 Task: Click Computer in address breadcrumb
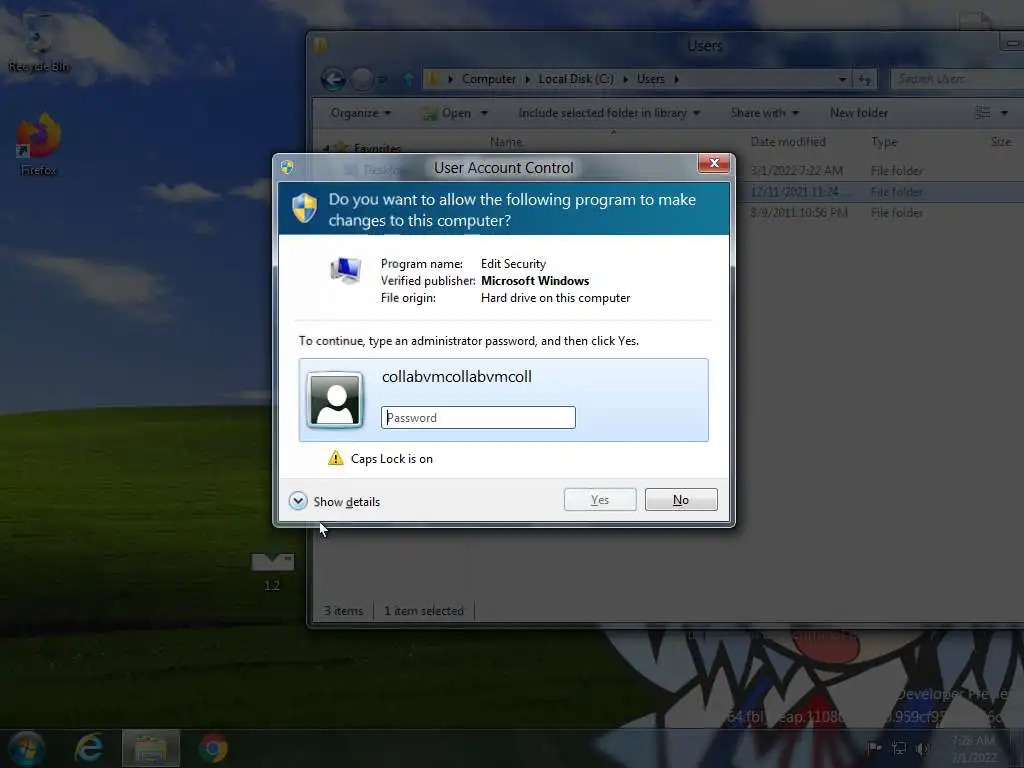[x=488, y=79]
